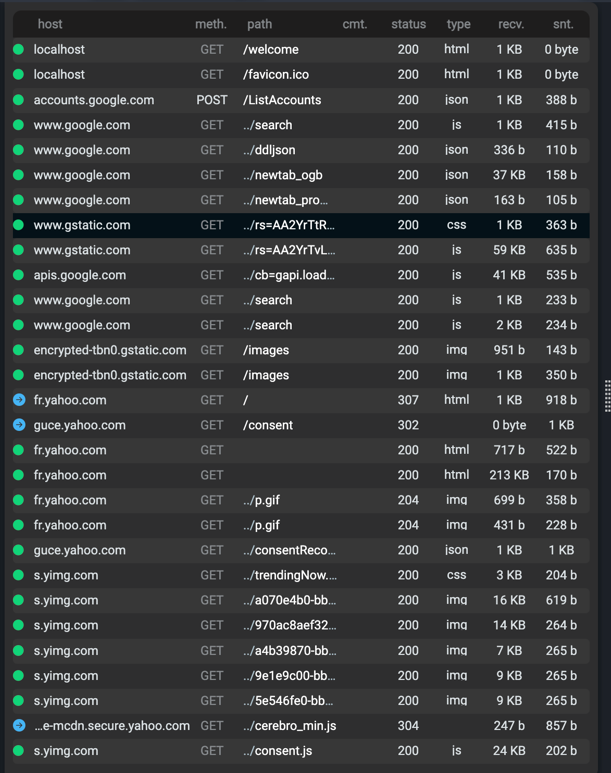Select the ../a4b39870-bb… image request
Screen dimensions: 611x773
click(x=301, y=651)
